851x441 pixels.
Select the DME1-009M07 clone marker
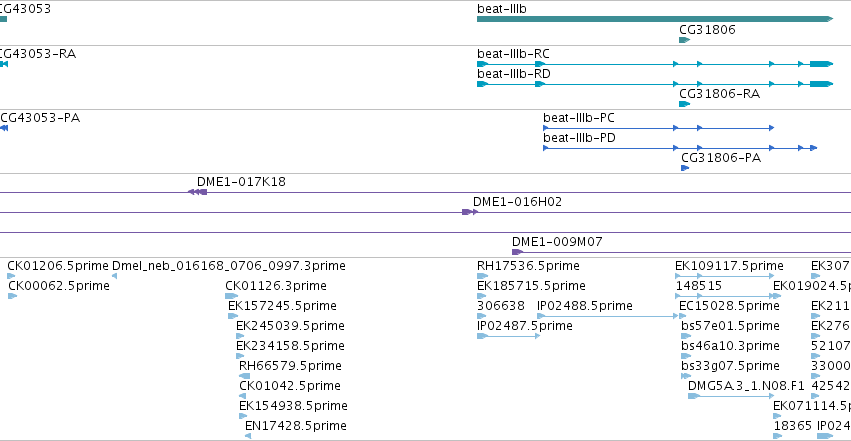point(517,252)
